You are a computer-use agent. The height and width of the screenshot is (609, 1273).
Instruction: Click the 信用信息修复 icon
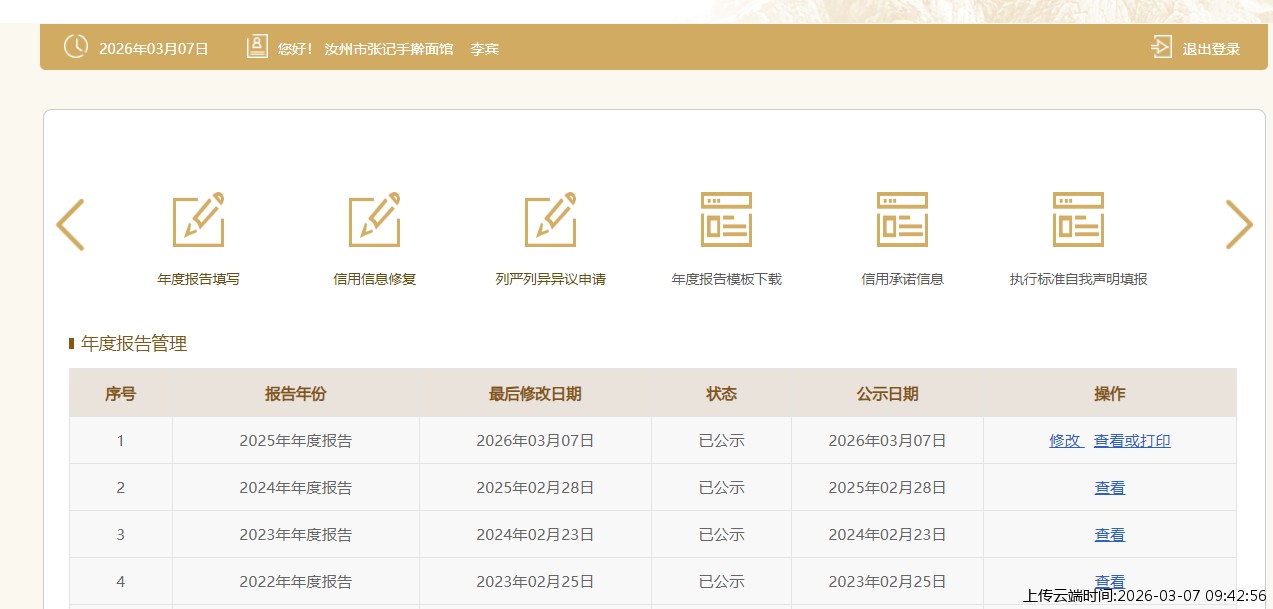[x=374, y=220]
